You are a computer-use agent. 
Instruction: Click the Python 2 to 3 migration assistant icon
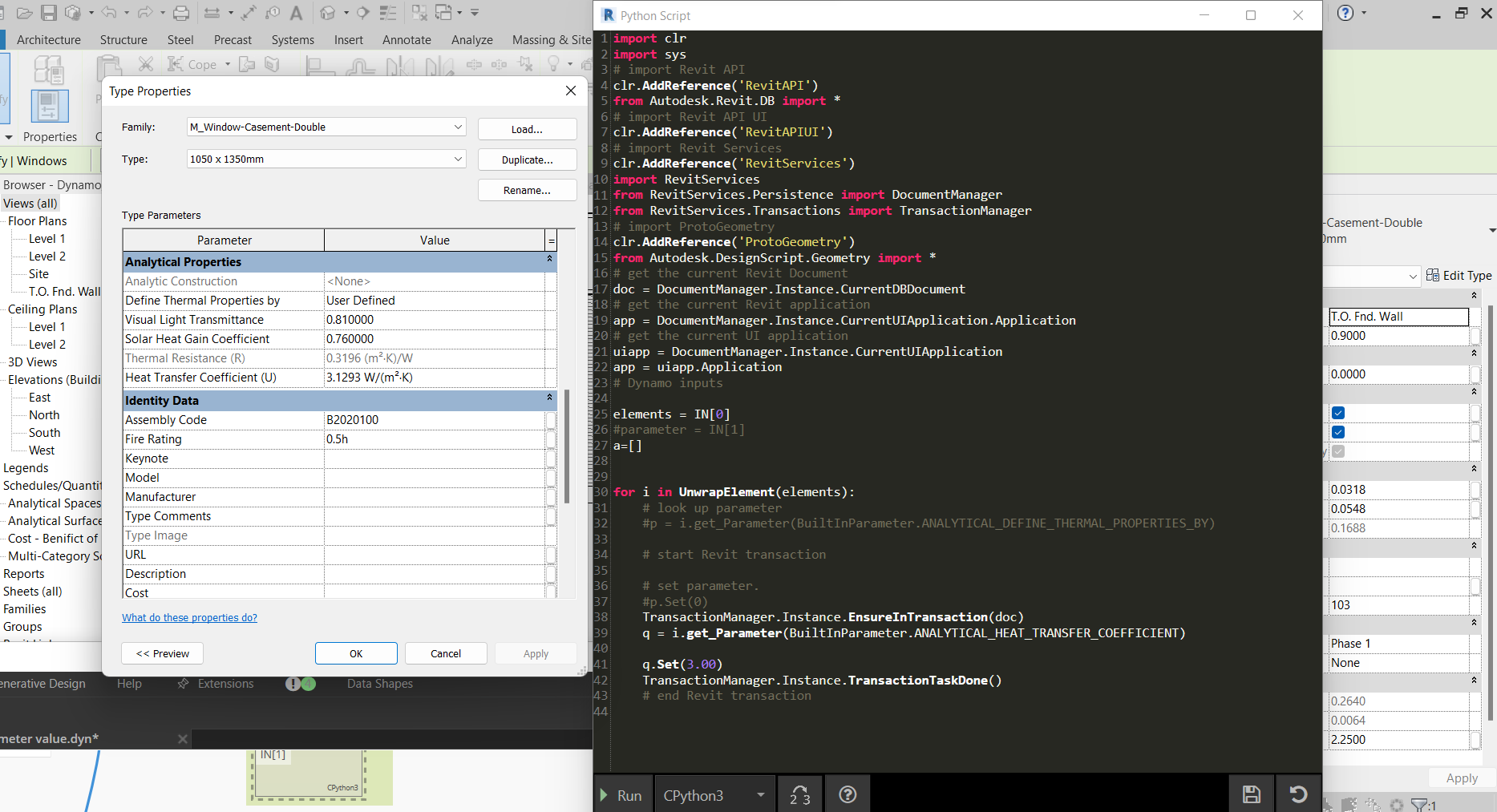click(x=800, y=794)
